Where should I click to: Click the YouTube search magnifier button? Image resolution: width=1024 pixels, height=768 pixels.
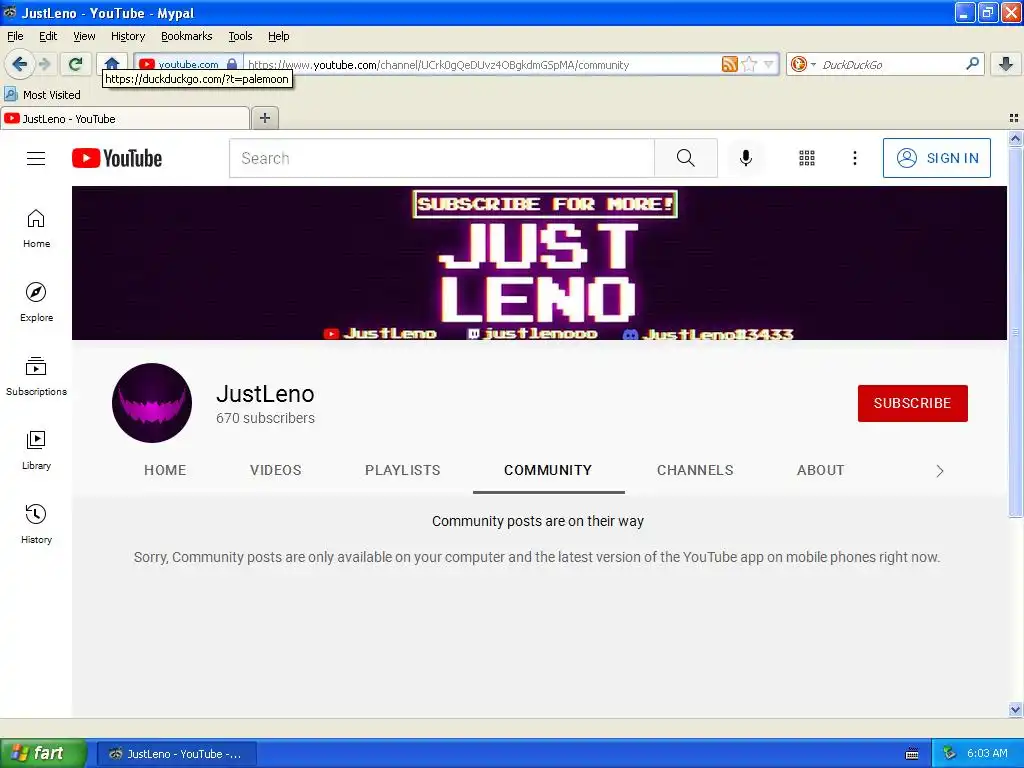coord(686,158)
